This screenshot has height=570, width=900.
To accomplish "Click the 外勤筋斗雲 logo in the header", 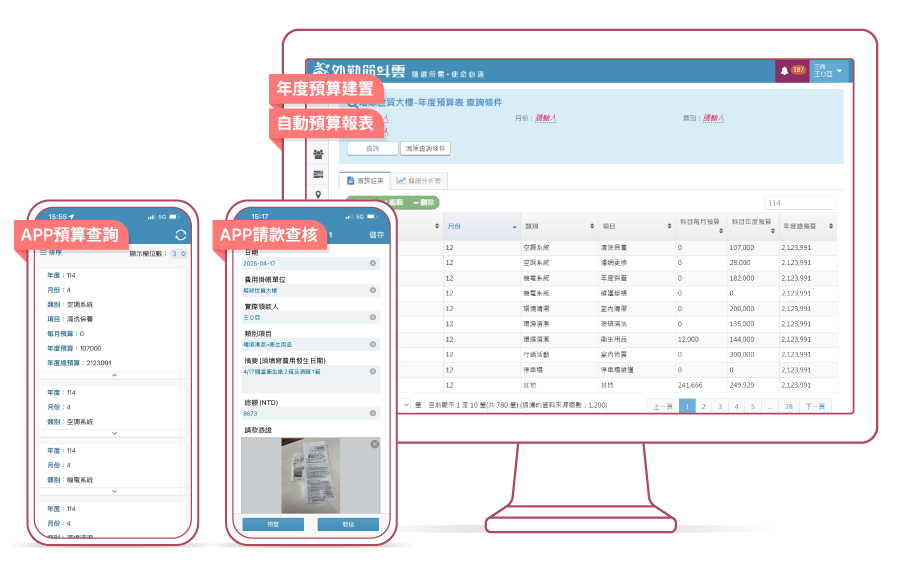I will click(359, 71).
